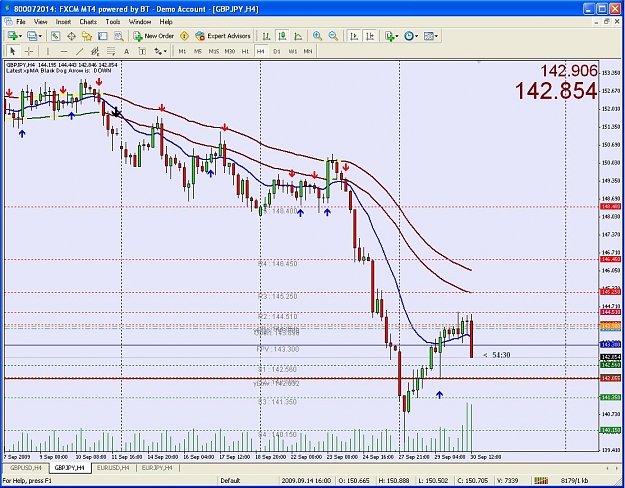
Task: Toggle the active H4 timeframe button
Action: point(261,51)
